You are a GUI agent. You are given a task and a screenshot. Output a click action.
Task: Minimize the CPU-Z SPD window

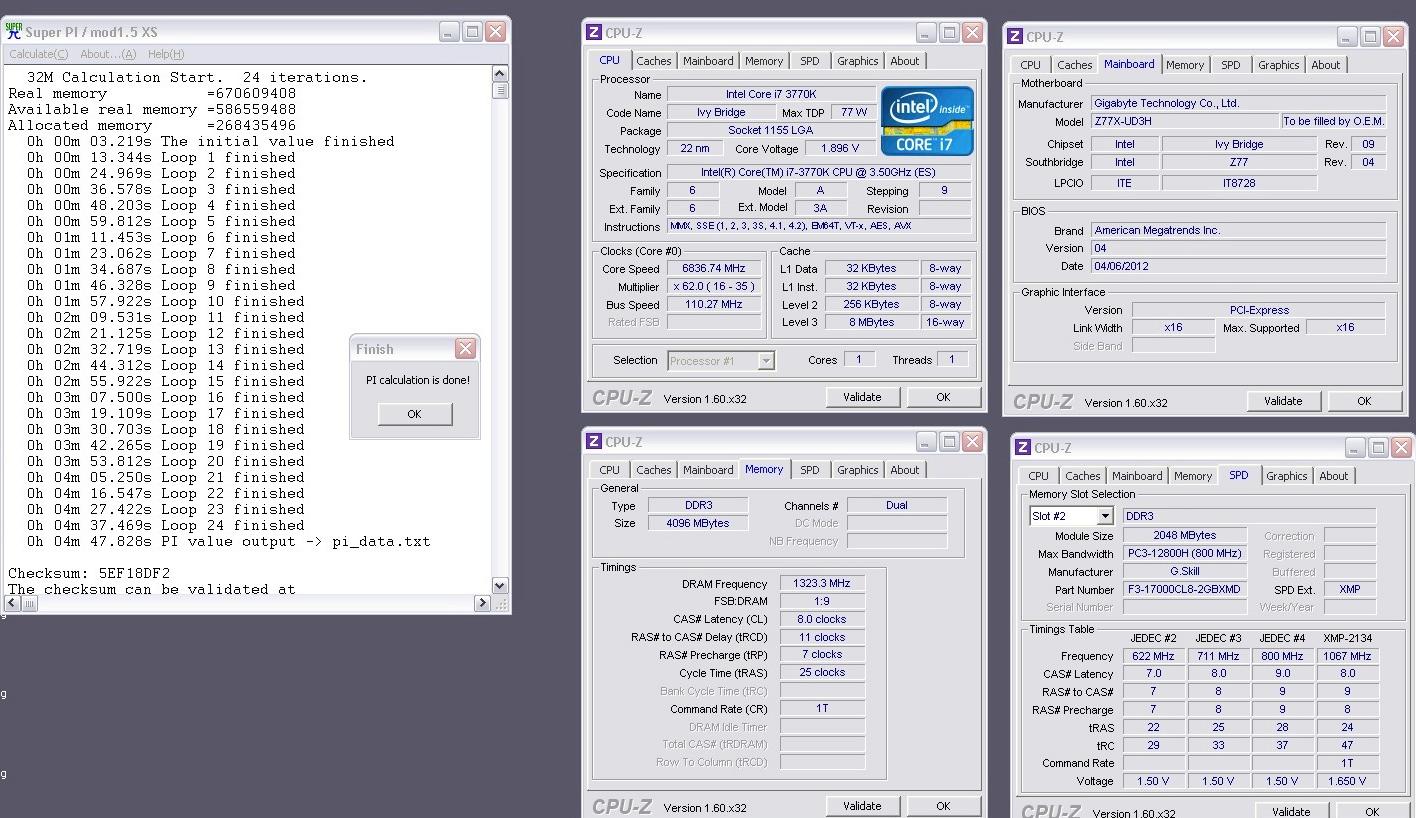[1355, 447]
